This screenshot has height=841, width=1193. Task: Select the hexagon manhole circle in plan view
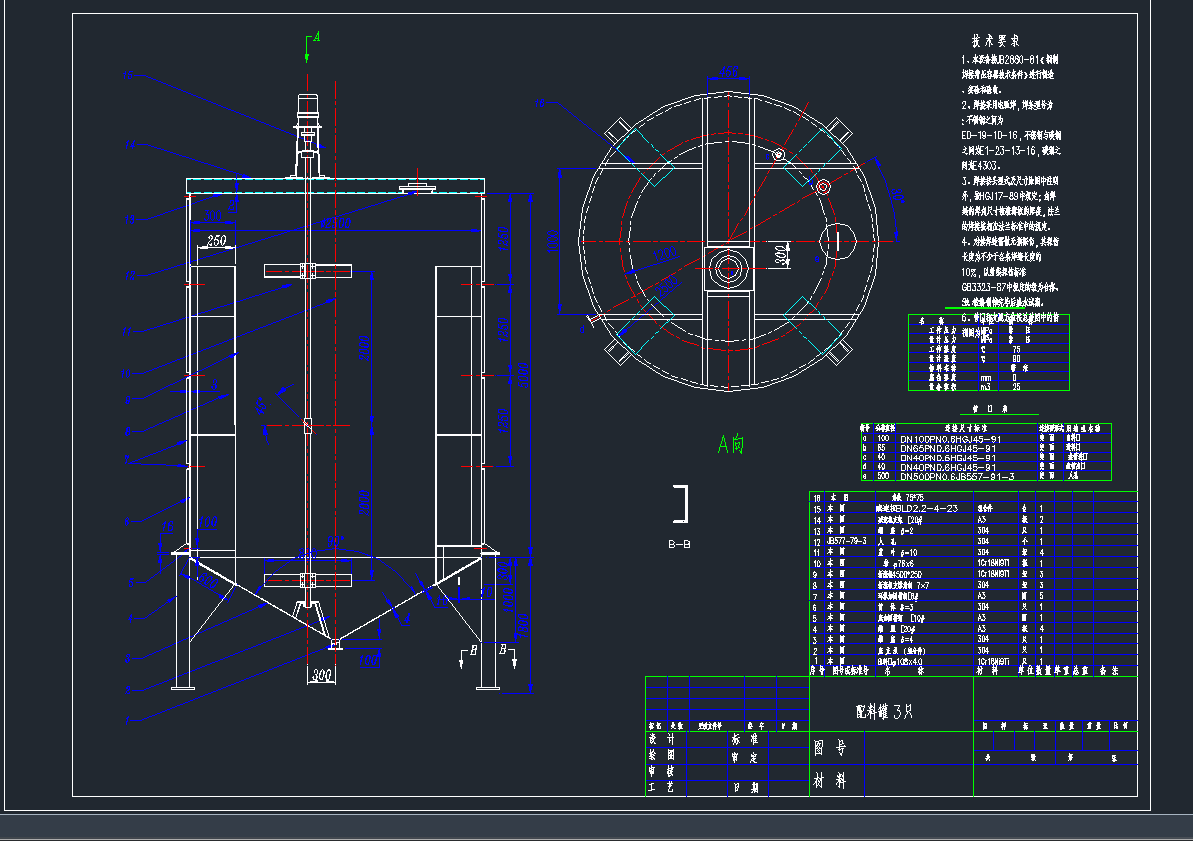coord(837,240)
